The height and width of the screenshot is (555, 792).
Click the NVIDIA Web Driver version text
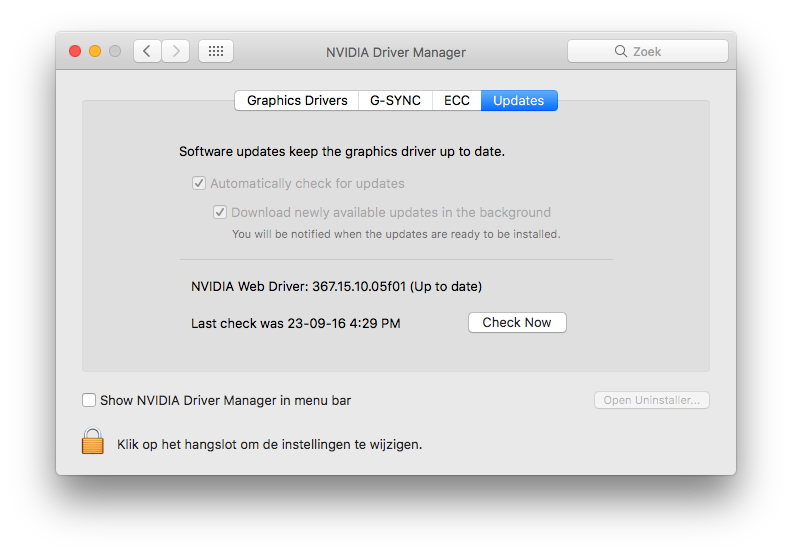pyautogui.click(x=336, y=286)
